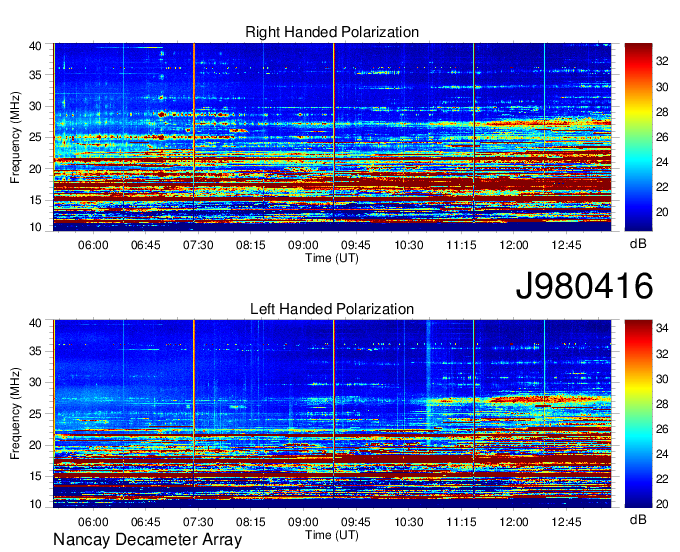
Task: Click 09:45 time tick on Right Handed plot
Action: coord(356,245)
